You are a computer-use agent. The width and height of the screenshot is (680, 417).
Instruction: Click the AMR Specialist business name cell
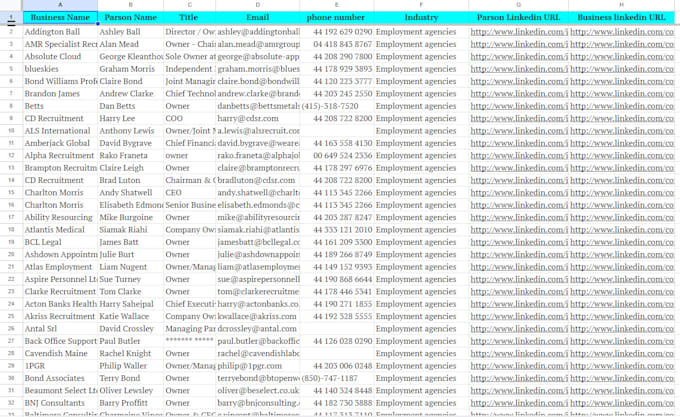coord(60,44)
